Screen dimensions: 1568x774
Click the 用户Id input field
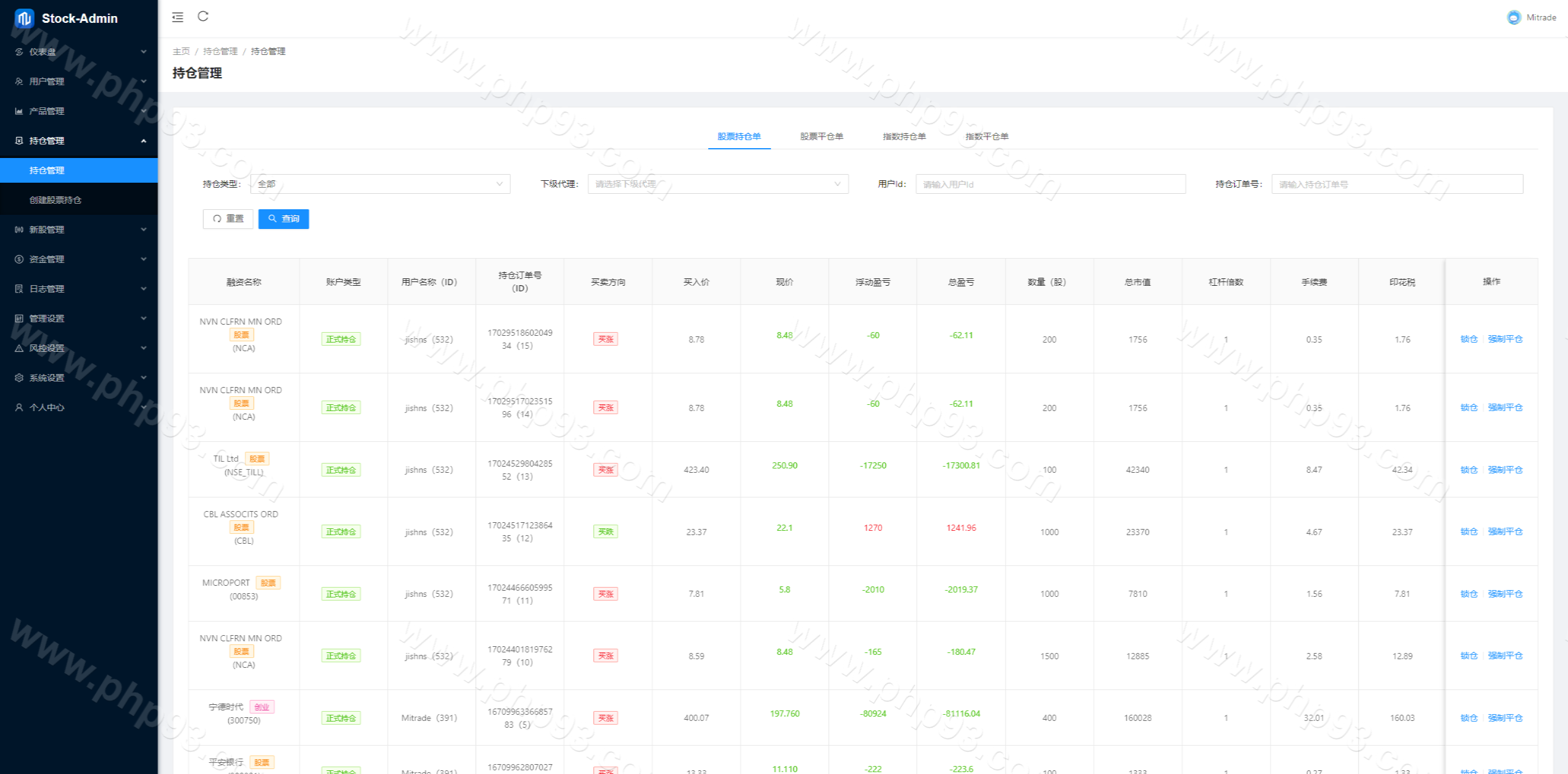1050,184
